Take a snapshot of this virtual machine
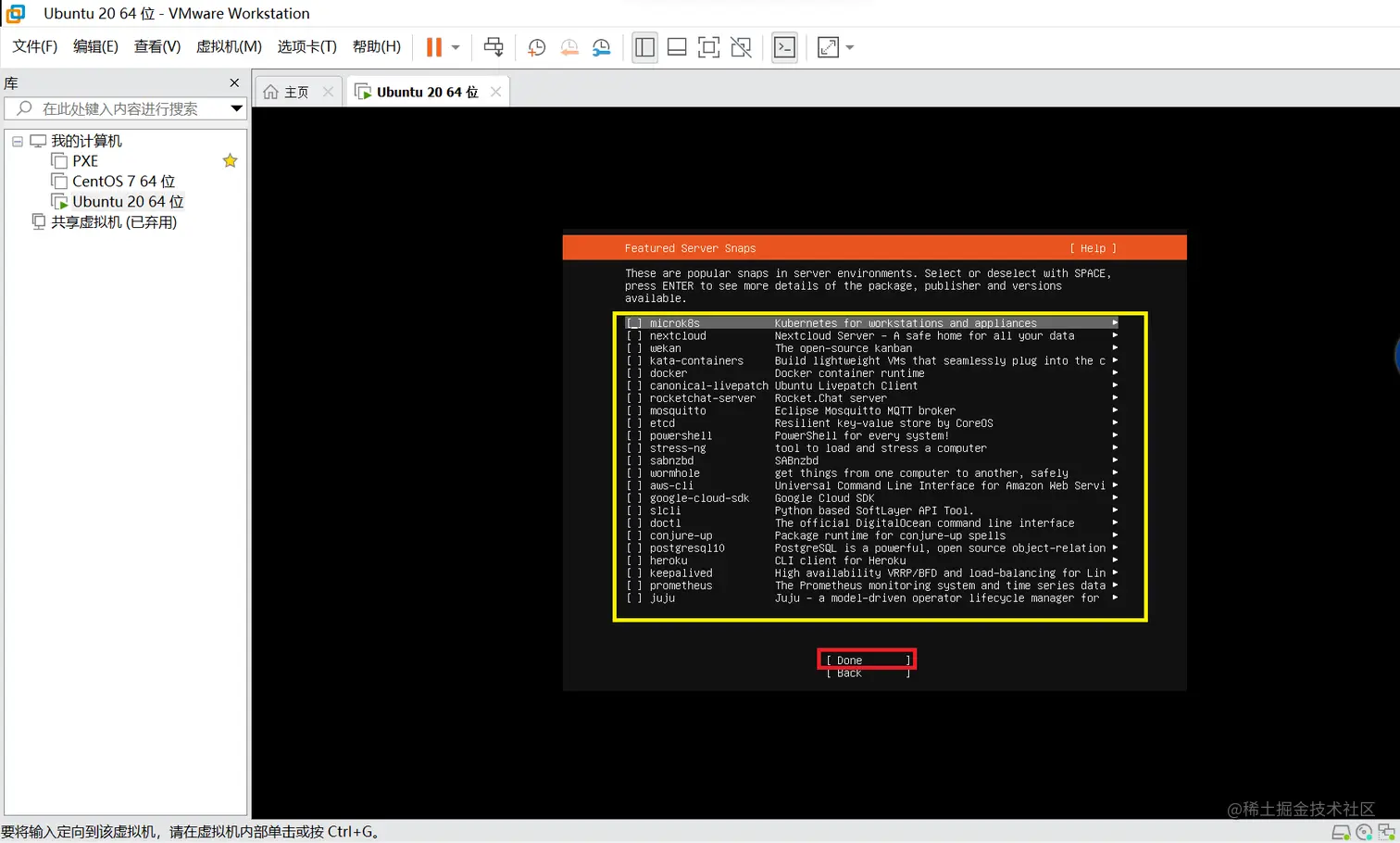 (x=536, y=47)
